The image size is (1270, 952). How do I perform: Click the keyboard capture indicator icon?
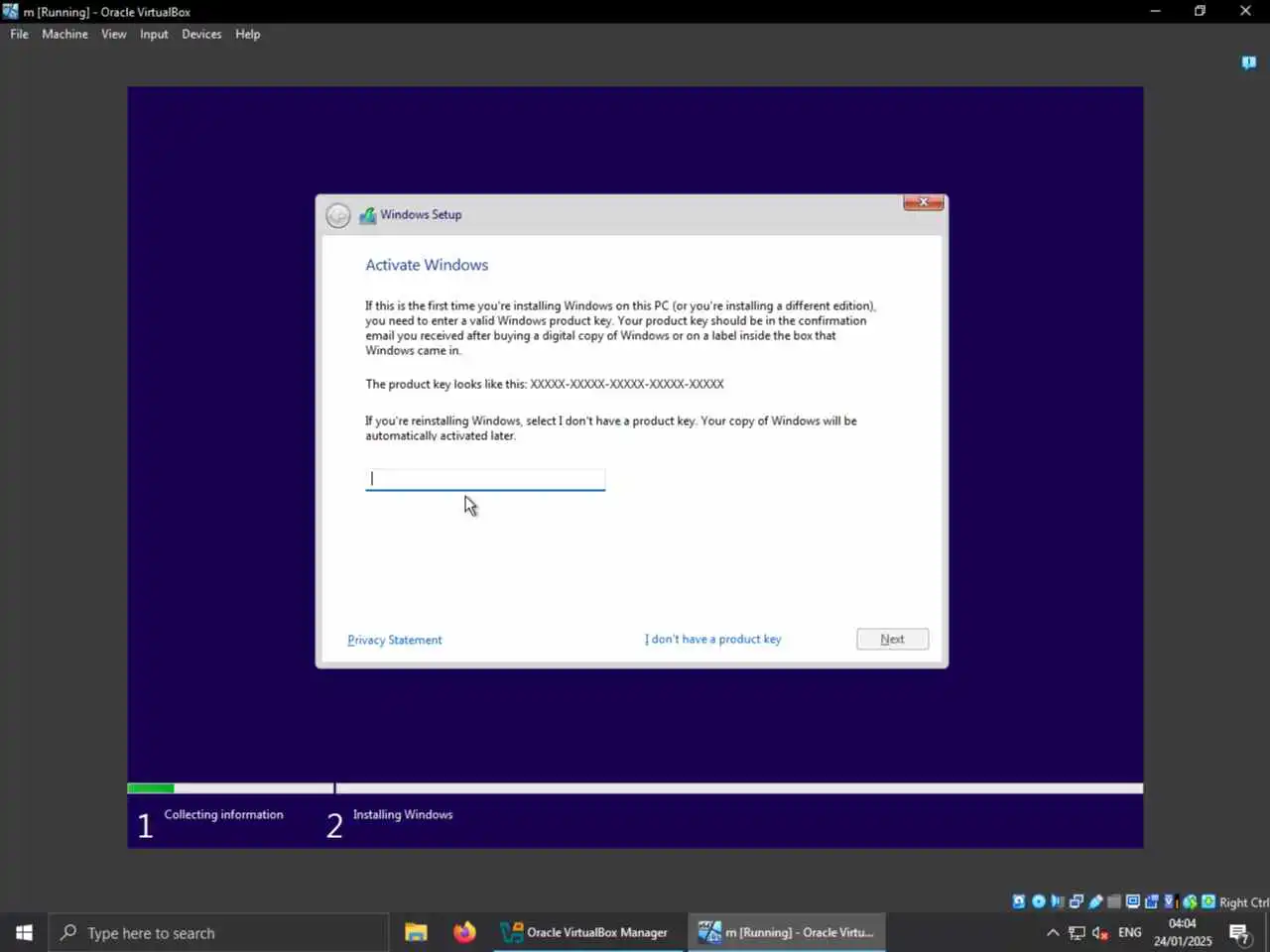tap(1208, 901)
